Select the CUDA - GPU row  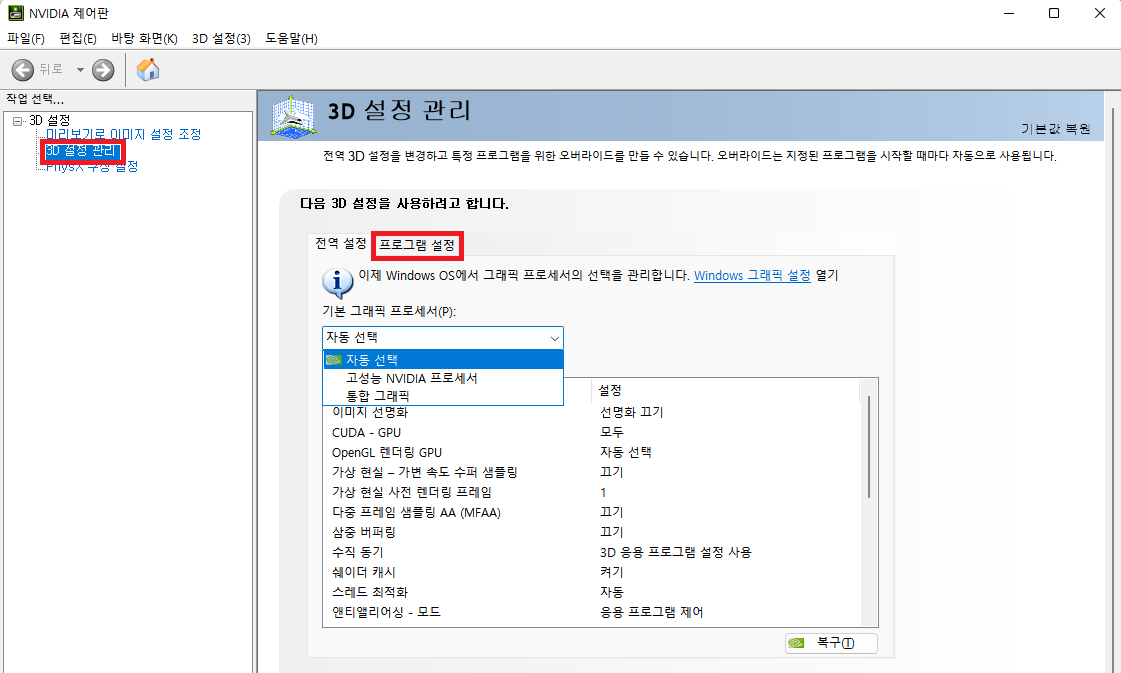(x=592, y=432)
